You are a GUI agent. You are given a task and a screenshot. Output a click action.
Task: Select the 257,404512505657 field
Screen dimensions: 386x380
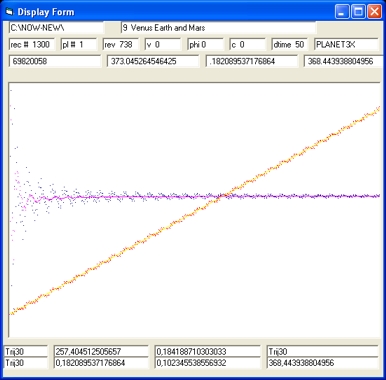[x=101, y=351]
